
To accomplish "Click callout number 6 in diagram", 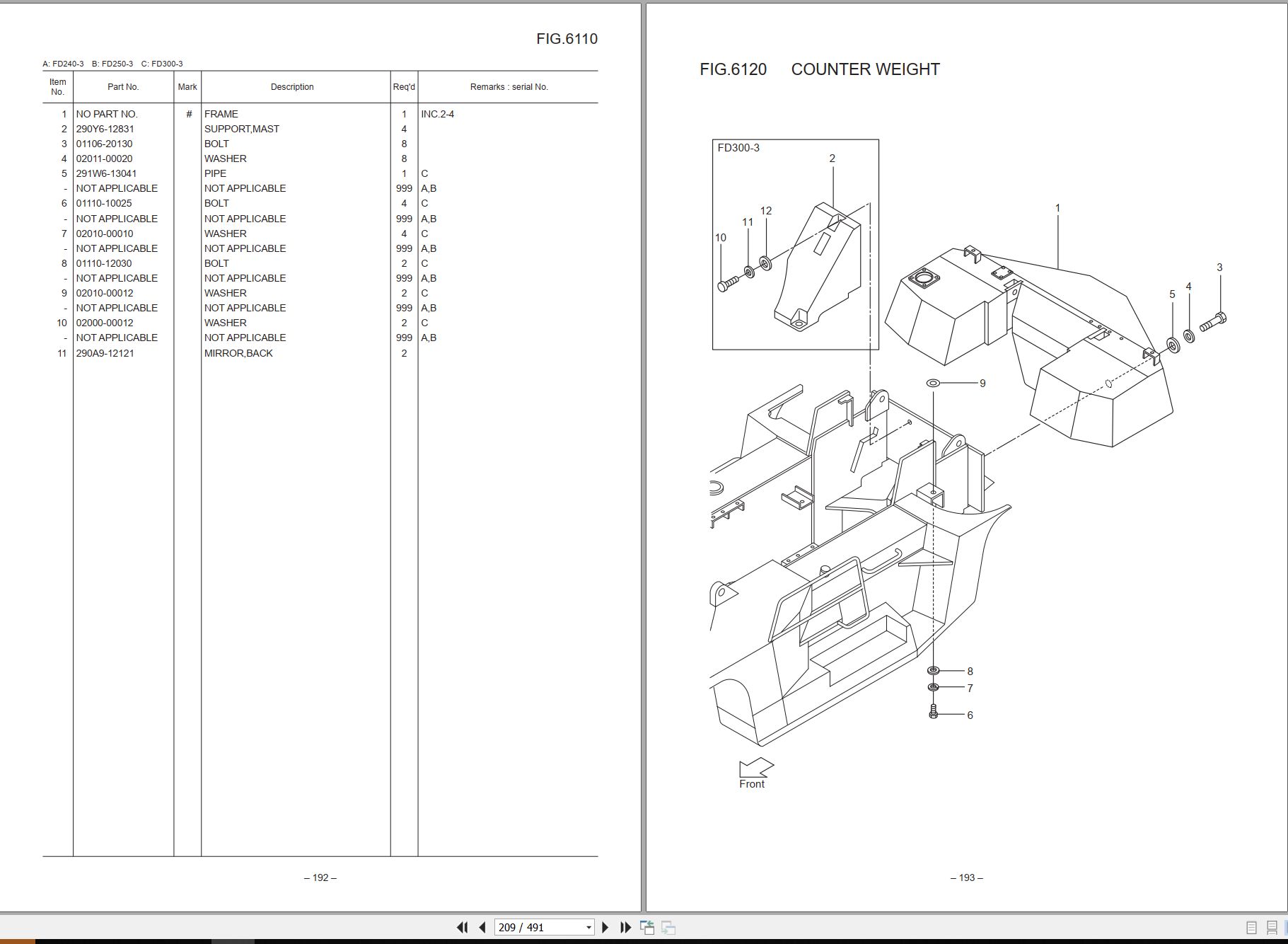I will pyautogui.click(x=970, y=715).
